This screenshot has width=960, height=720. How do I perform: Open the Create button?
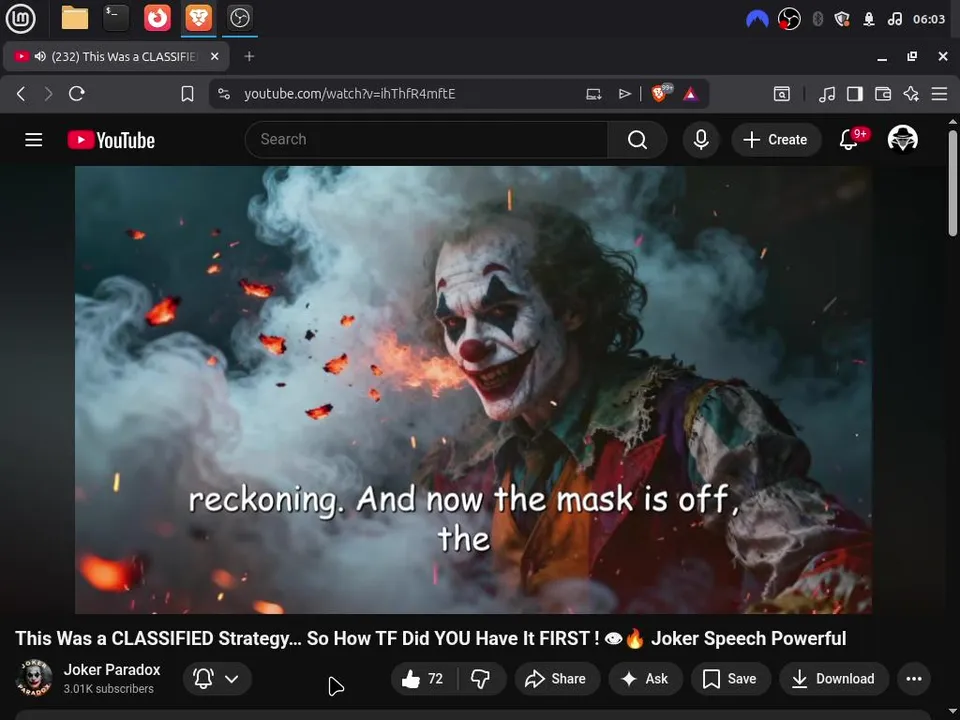(776, 140)
